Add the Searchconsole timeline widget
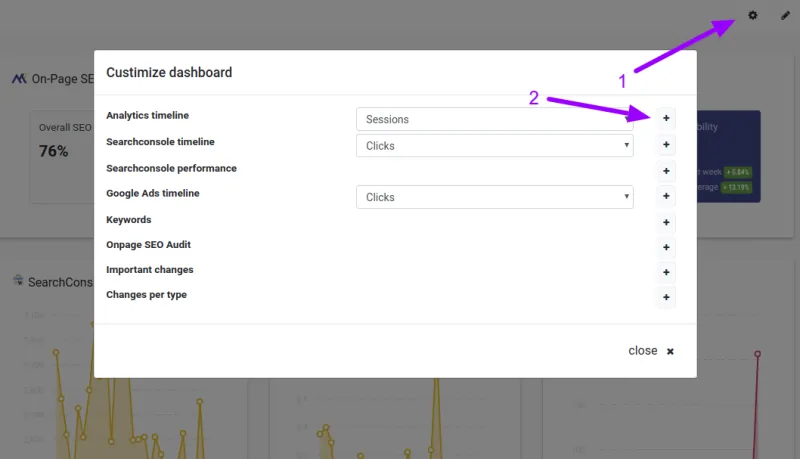Screen dimensions: 800x459 coord(666,145)
